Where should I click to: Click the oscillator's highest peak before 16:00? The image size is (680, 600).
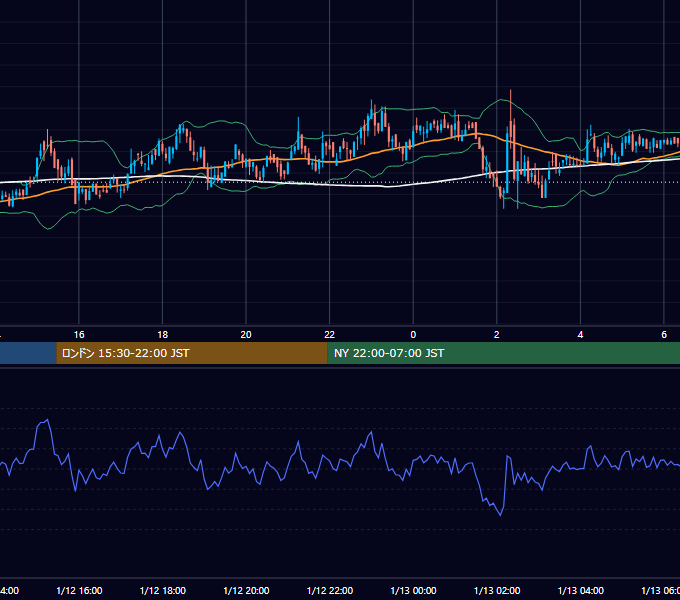tap(47, 420)
